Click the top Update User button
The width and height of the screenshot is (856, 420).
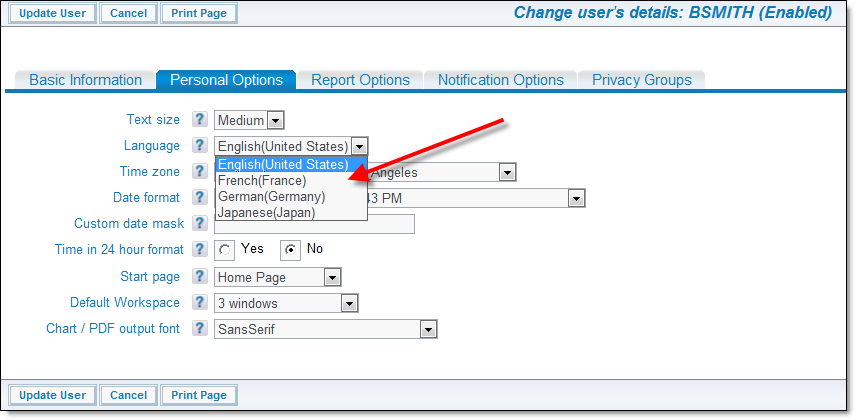coord(52,13)
